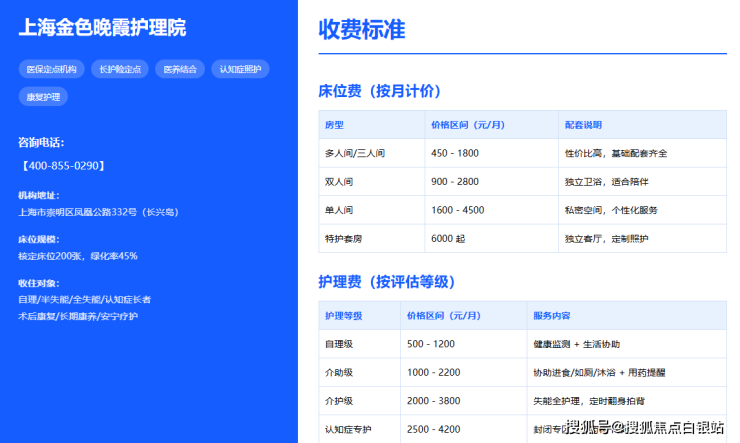Click the 康复护理 tag

click(x=43, y=97)
